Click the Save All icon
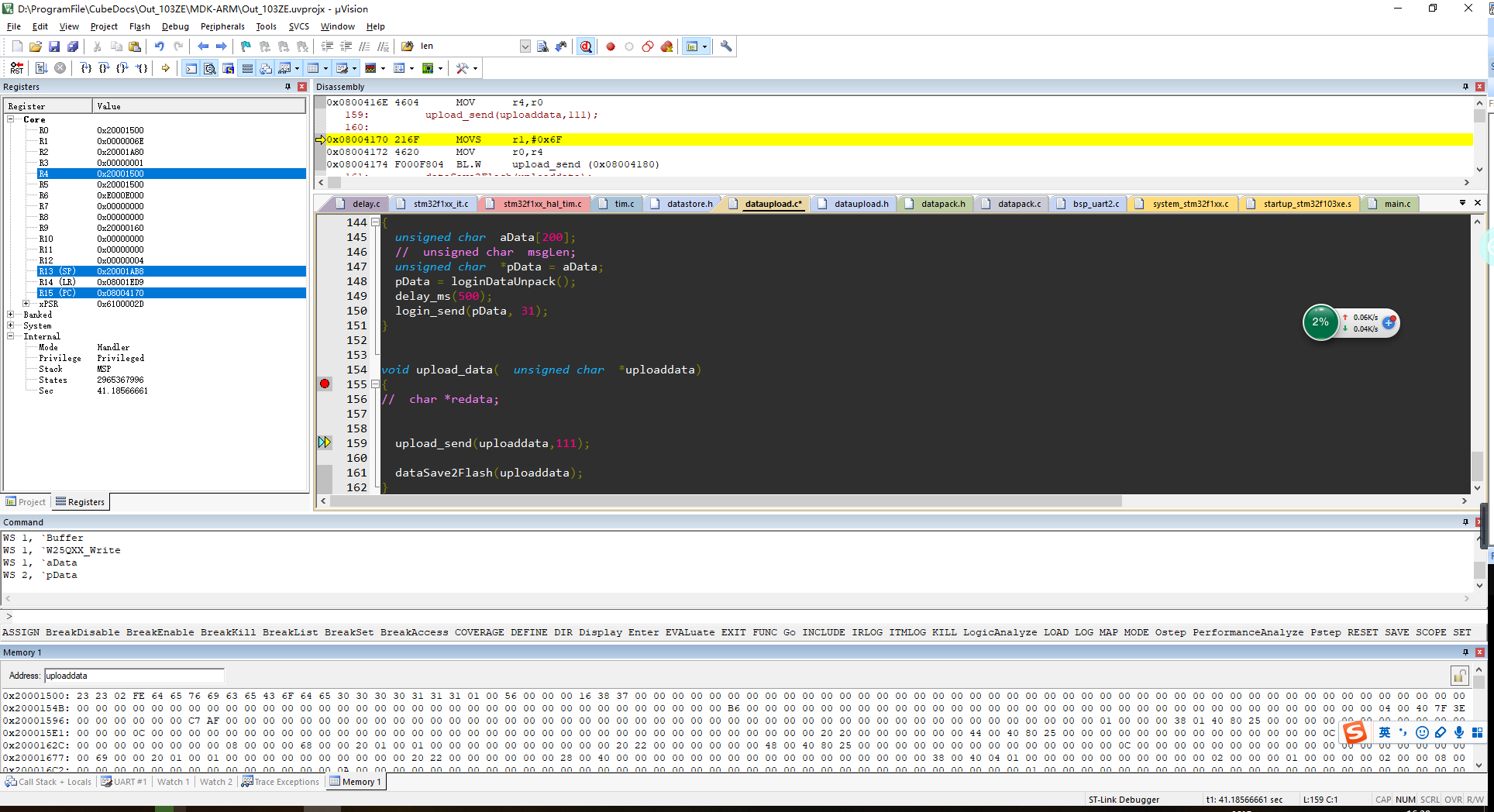The width and height of the screenshot is (1494, 812). [72, 46]
